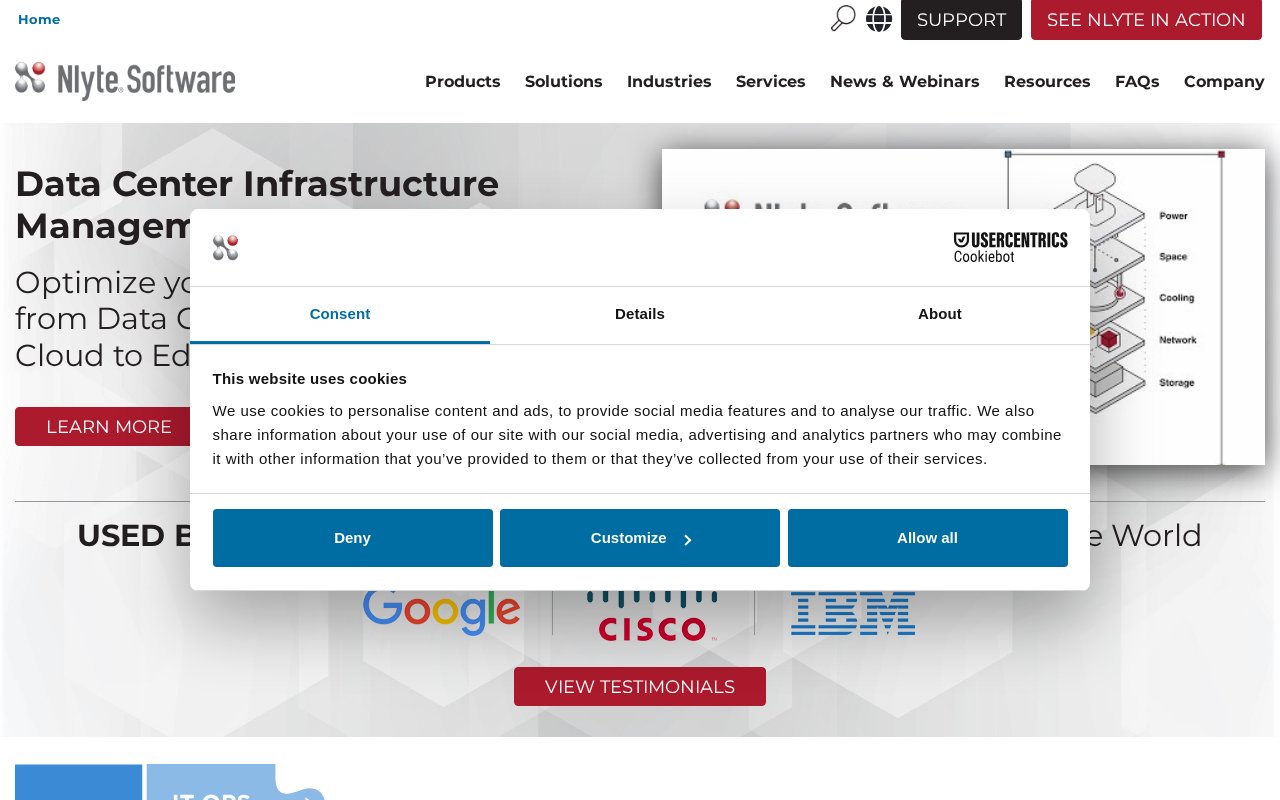Open Customize cookie settings
The image size is (1280, 800).
click(x=640, y=538)
